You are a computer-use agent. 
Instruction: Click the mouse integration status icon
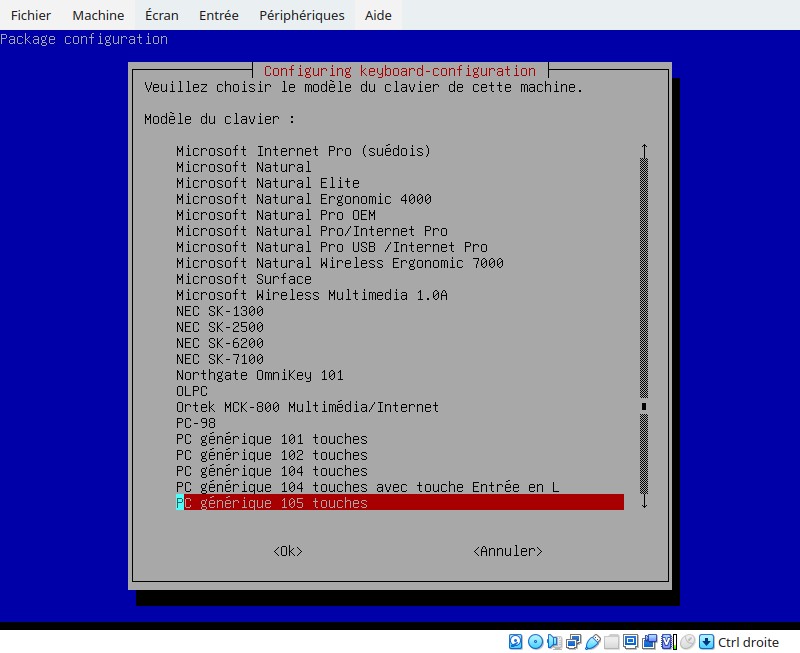pos(688,641)
